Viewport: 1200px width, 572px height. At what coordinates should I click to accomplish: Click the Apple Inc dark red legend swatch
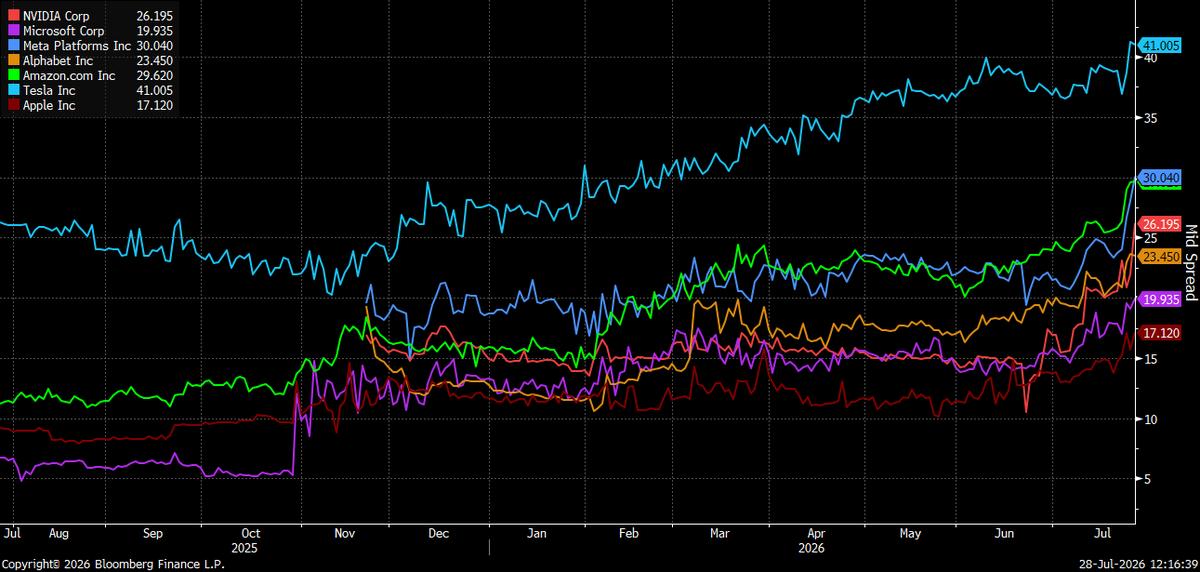(12, 103)
